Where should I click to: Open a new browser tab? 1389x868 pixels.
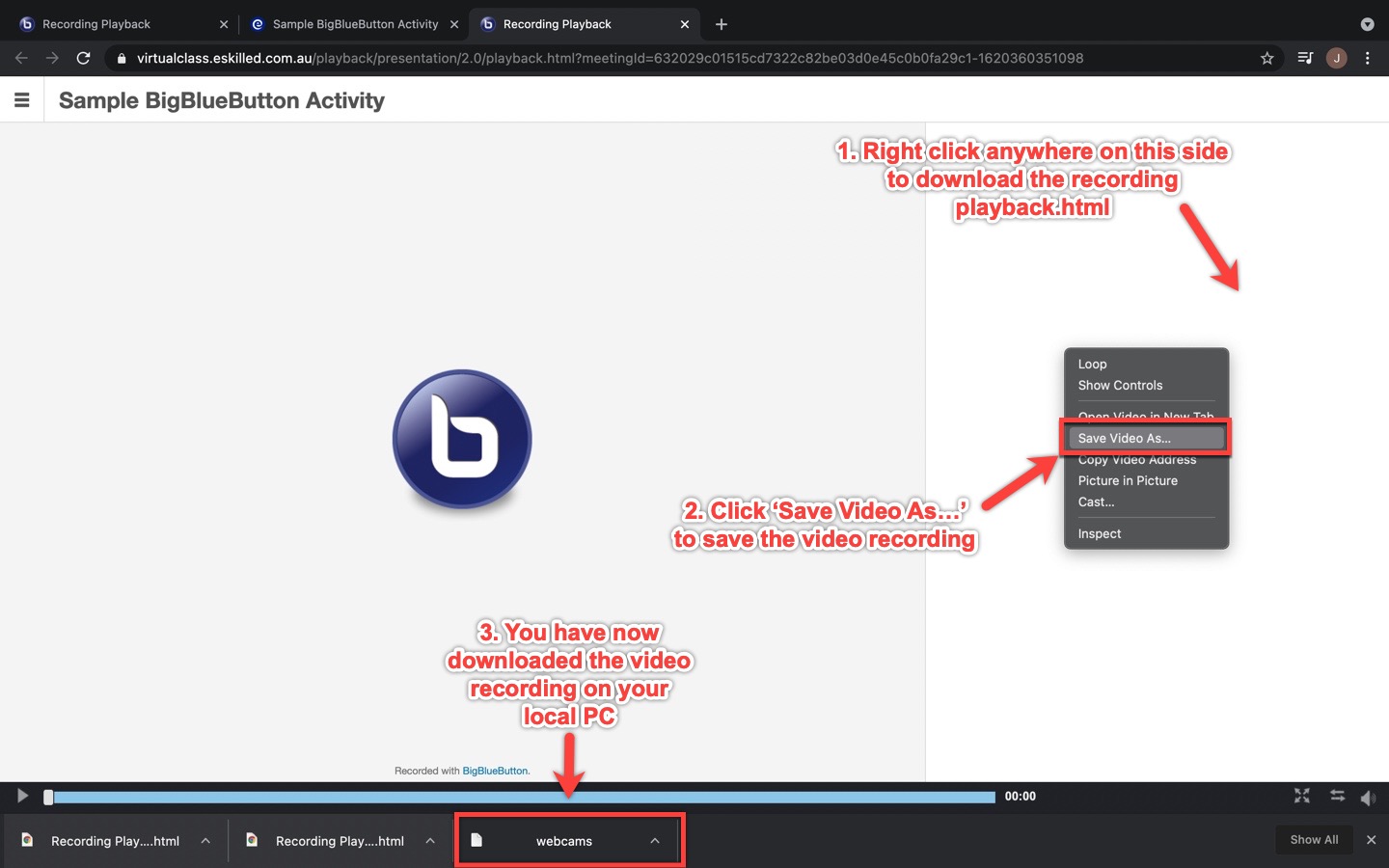tap(722, 24)
